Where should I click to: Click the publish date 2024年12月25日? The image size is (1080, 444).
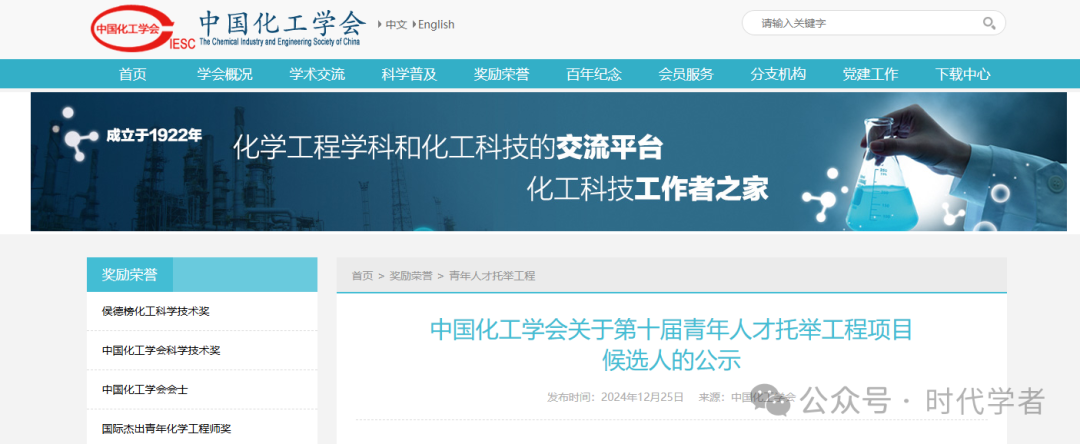click(x=642, y=397)
